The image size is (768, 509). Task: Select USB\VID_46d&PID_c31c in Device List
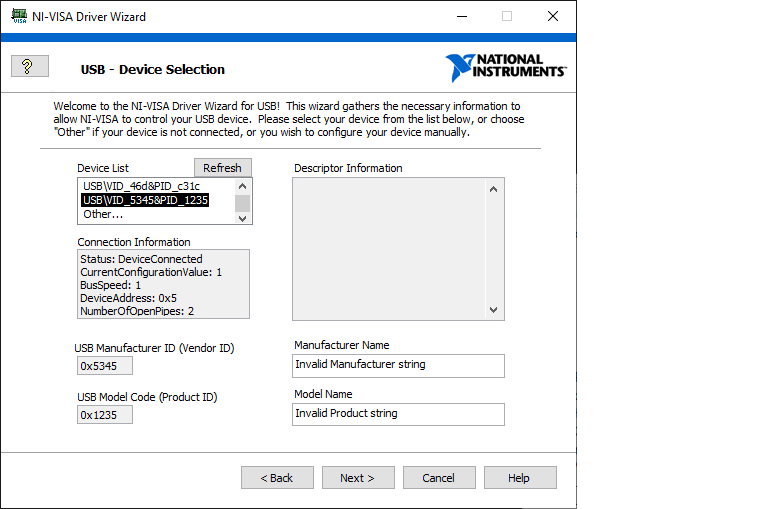coord(142,186)
